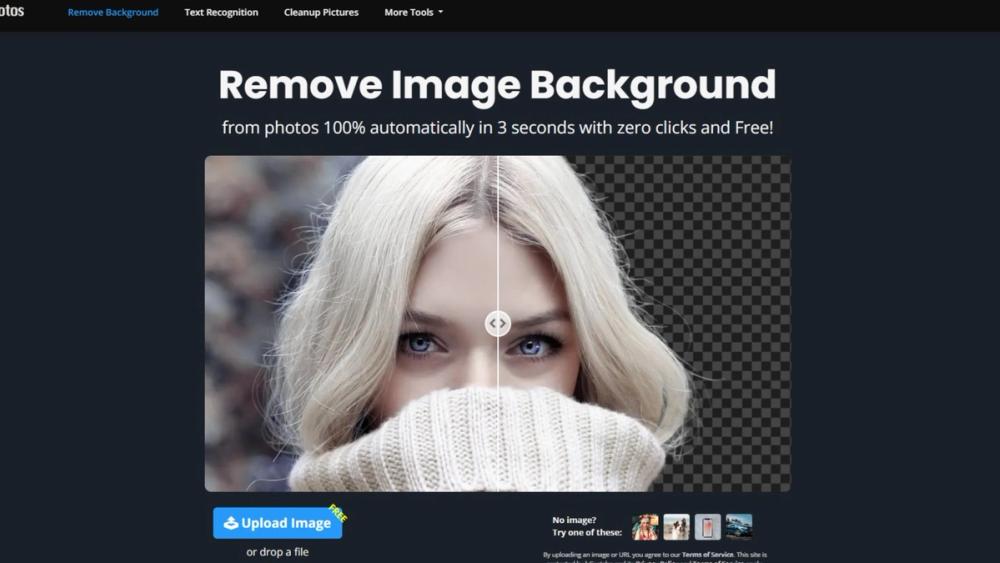Go to Cleanup Pictures tool
Screen dimensions: 1000x563
point(321,12)
